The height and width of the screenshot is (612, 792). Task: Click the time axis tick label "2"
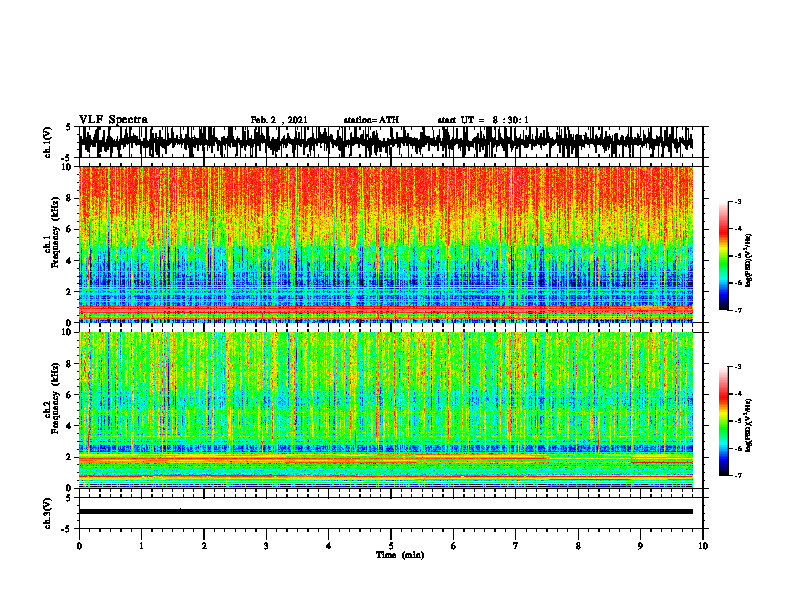pyautogui.click(x=204, y=546)
